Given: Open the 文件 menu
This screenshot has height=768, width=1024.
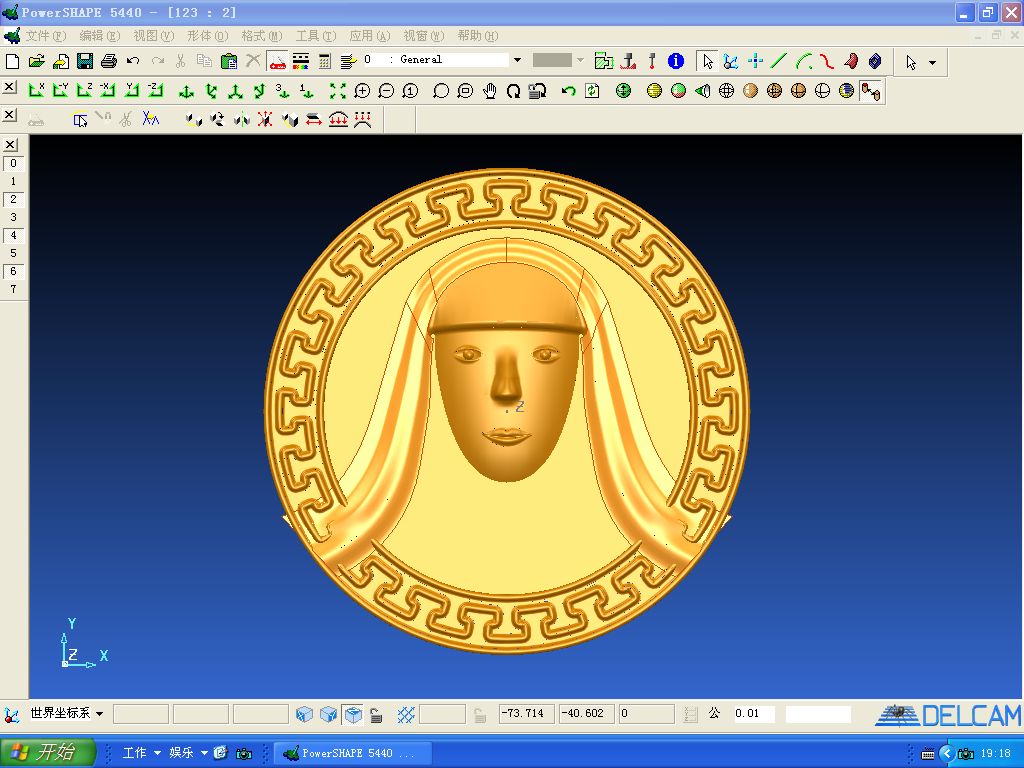Looking at the screenshot, I should tap(46, 36).
